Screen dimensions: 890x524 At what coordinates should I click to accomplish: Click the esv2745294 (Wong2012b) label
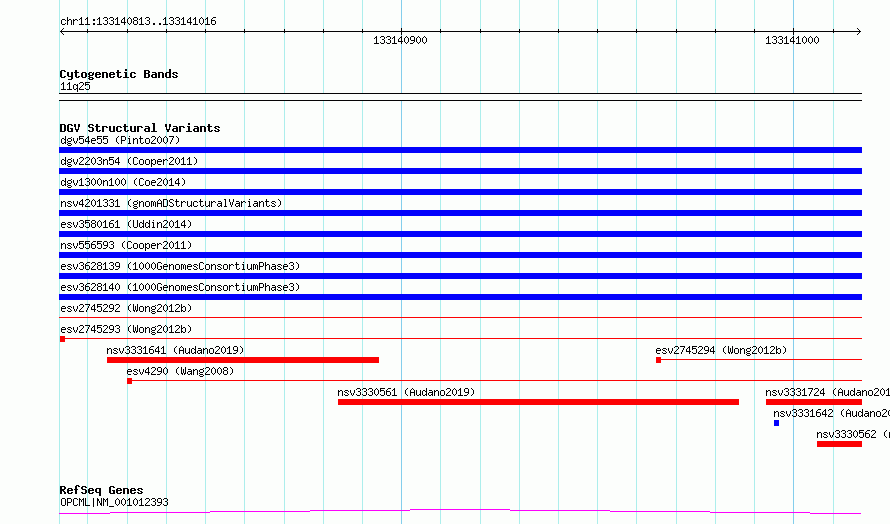[x=721, y=350]
